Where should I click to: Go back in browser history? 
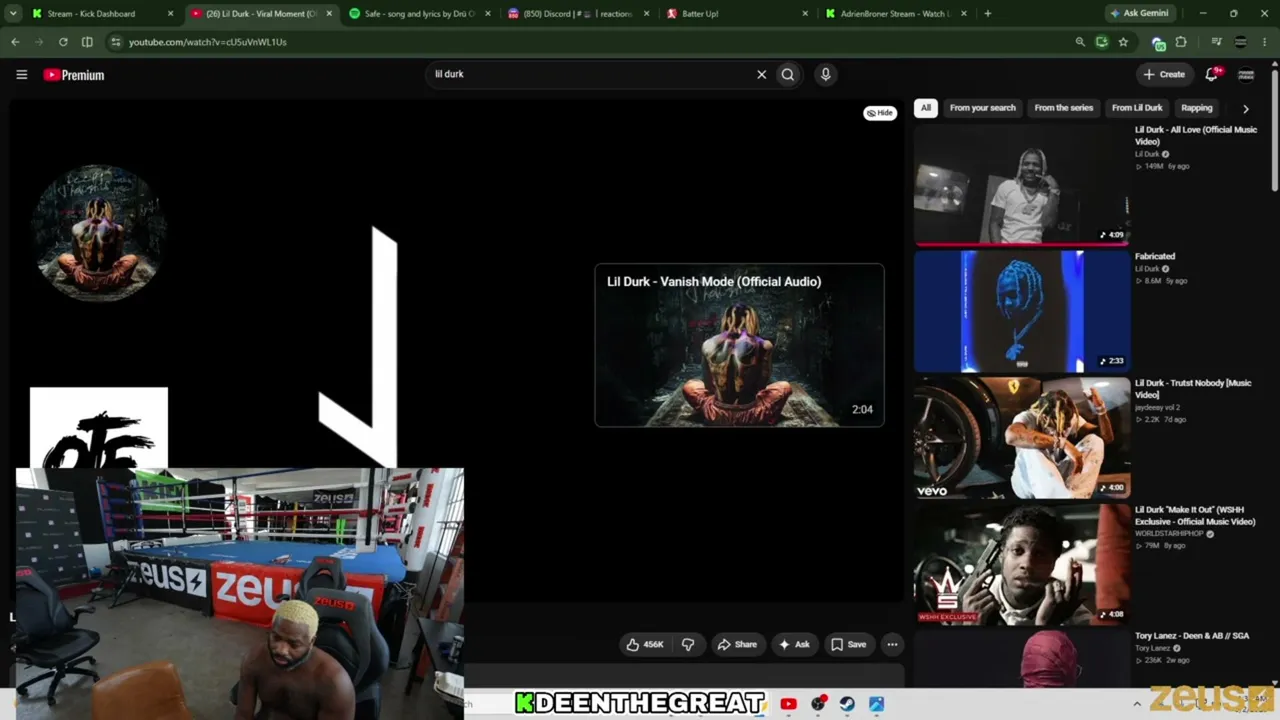pyautogui.click(x=15, y=42)
